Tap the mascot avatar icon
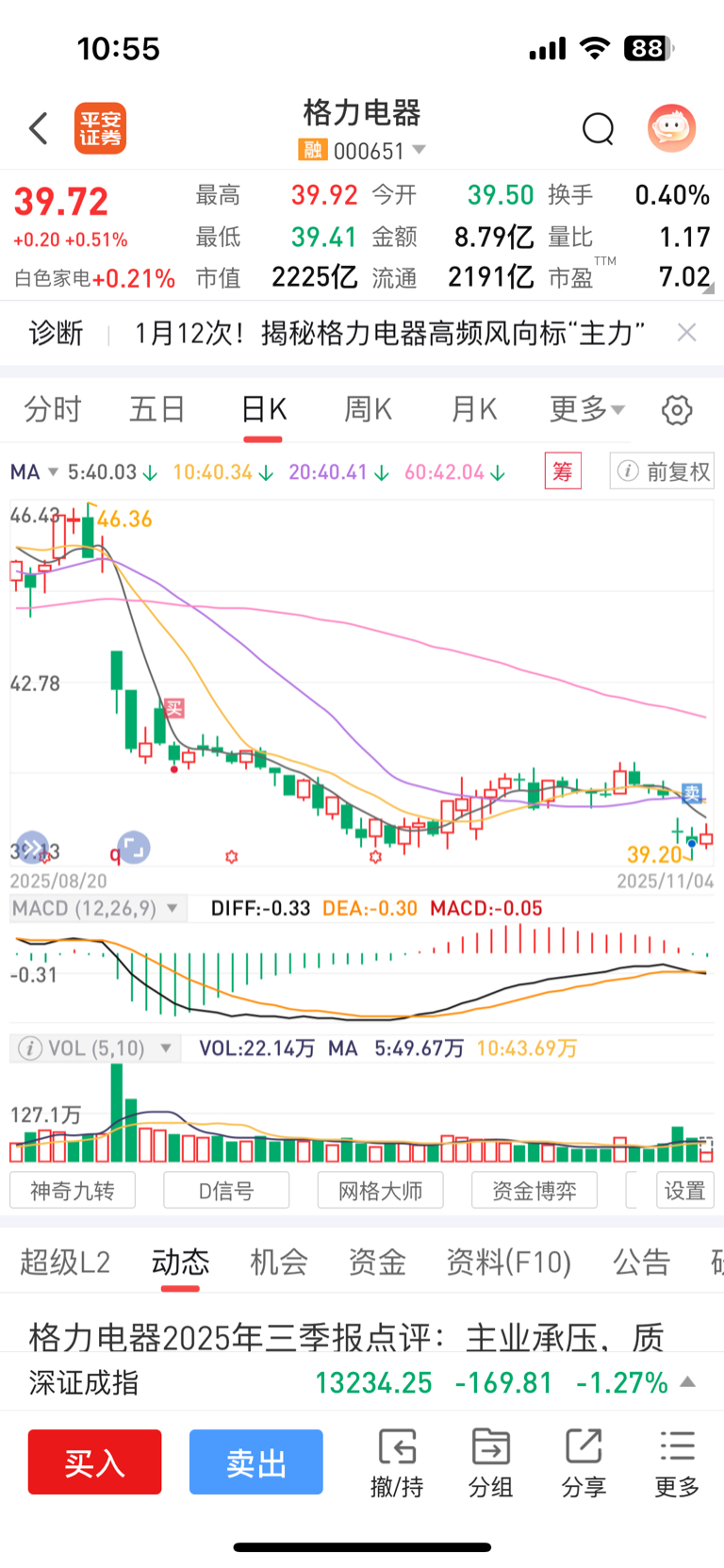This screenshot has height=1568, width=724. 671,127
